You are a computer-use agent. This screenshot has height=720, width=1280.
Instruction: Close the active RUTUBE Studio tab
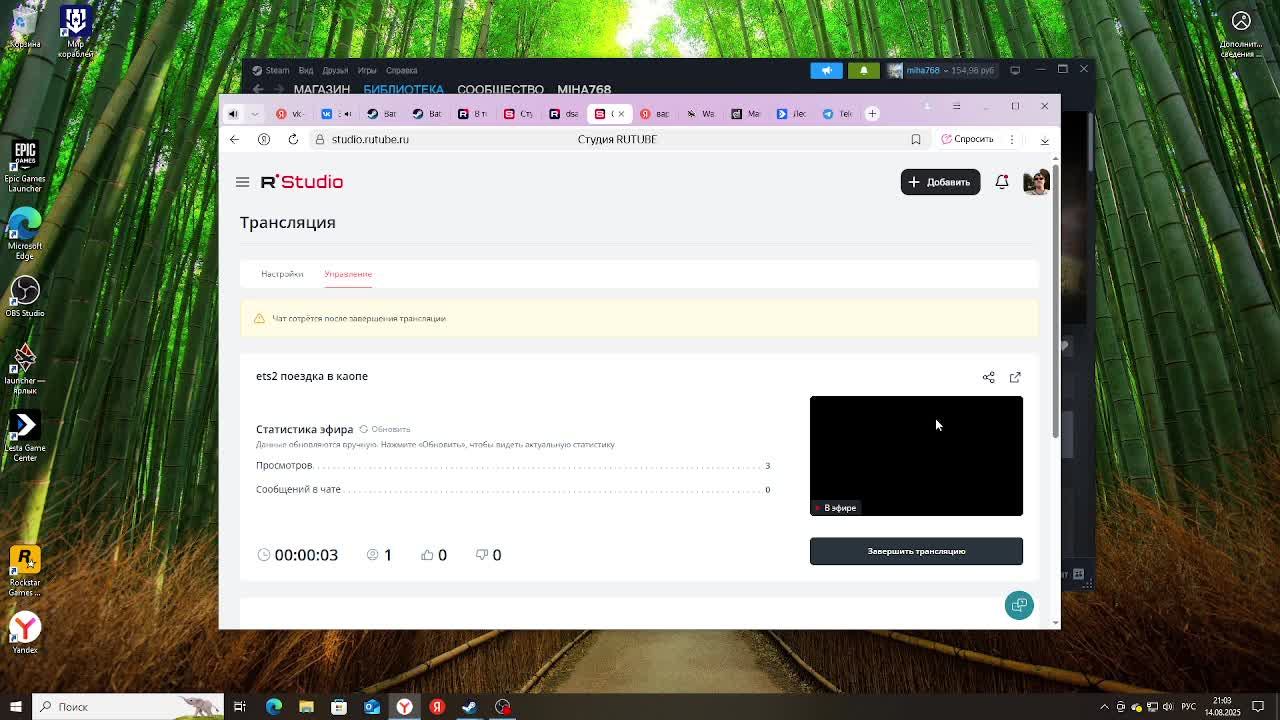[x=620, y=113]
